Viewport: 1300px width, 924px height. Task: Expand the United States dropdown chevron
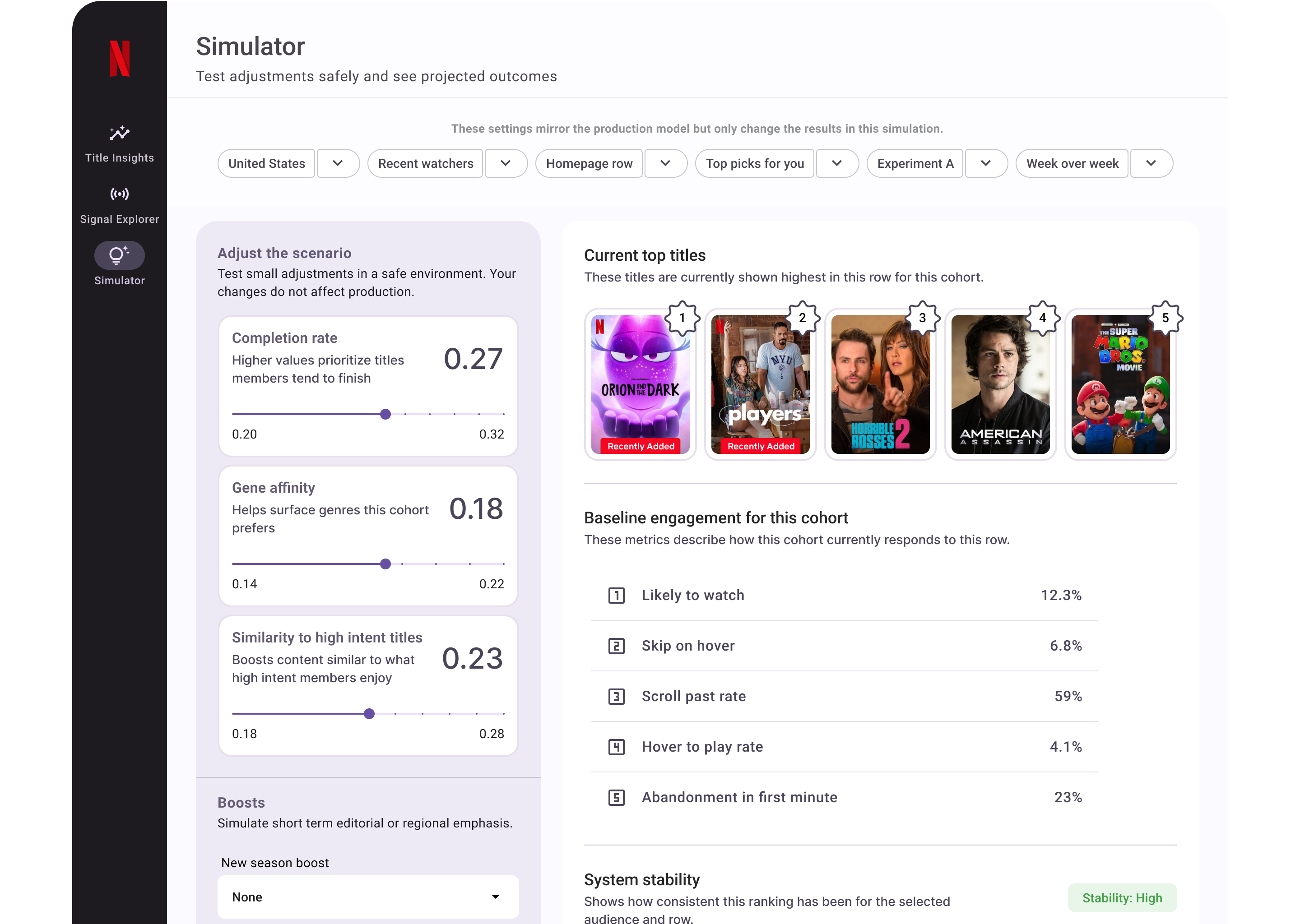[x=338, y=163]
